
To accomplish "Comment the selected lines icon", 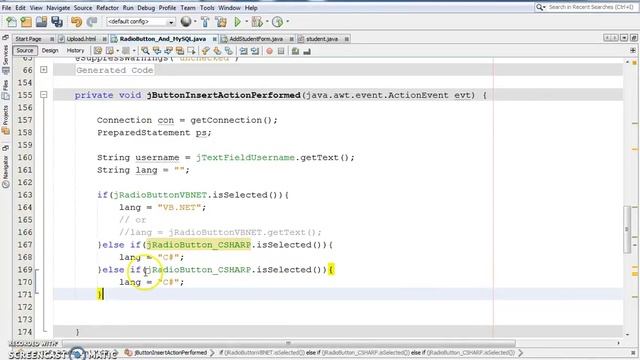I will 296,51.
